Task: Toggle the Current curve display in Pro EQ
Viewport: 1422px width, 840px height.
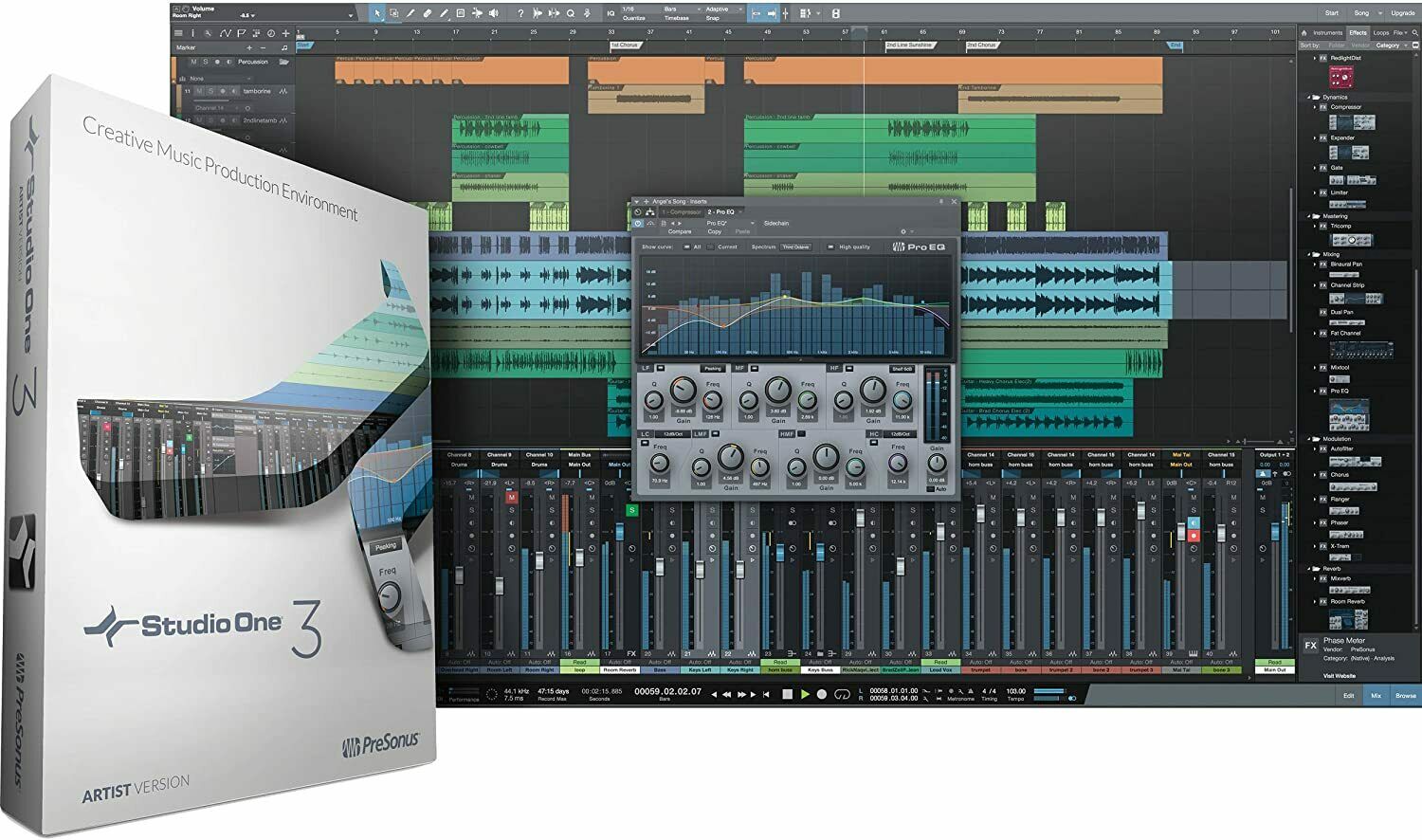Action: point(711,247)
